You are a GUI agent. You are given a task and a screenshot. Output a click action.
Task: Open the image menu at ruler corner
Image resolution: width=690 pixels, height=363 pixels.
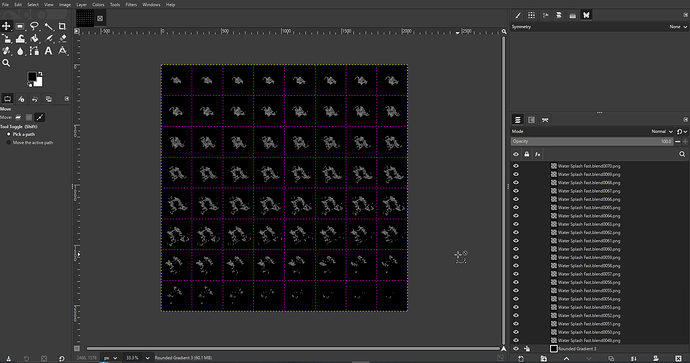[77, 31]
